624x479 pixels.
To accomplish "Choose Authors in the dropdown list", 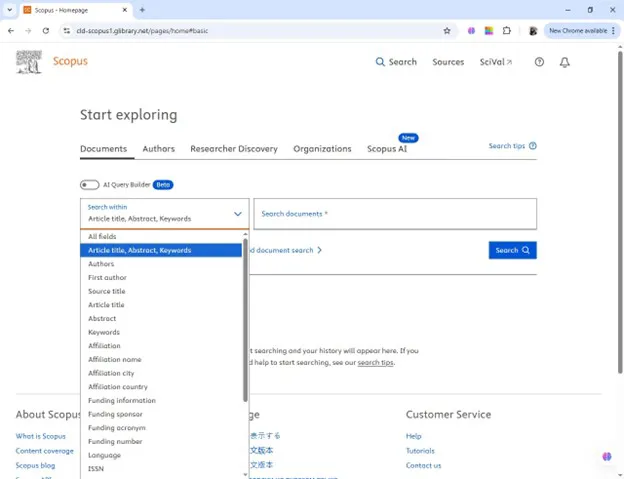I will point(161,264).
